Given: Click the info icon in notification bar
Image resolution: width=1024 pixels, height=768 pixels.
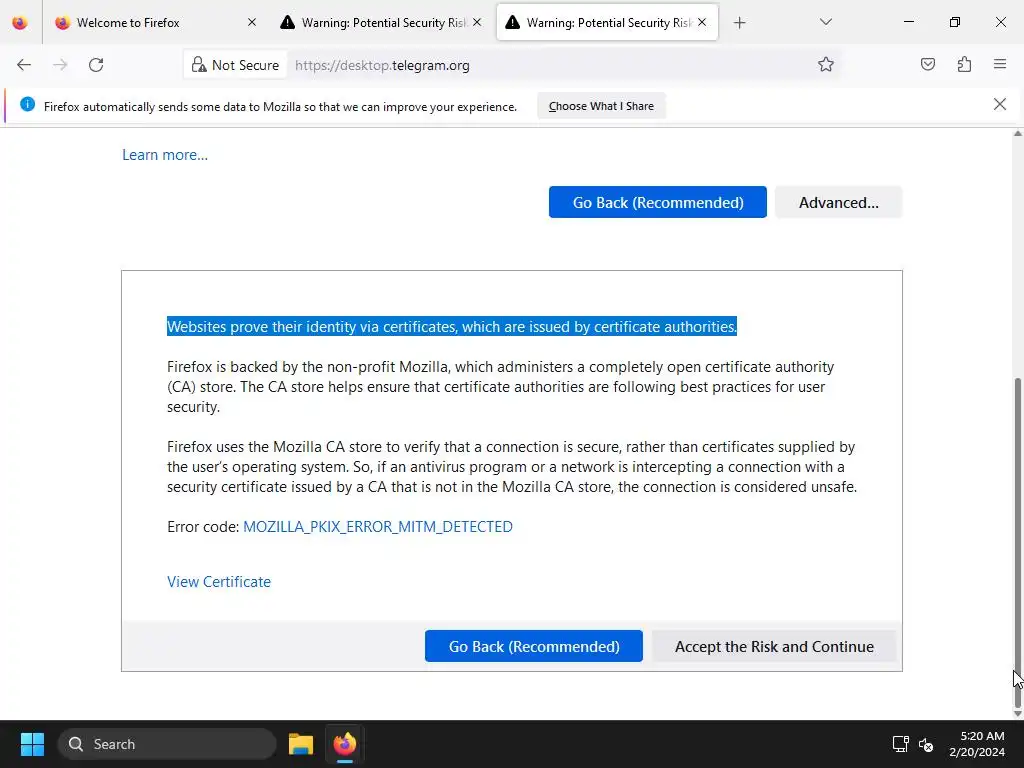Looking at the screenshot, I should coord(27,104).
